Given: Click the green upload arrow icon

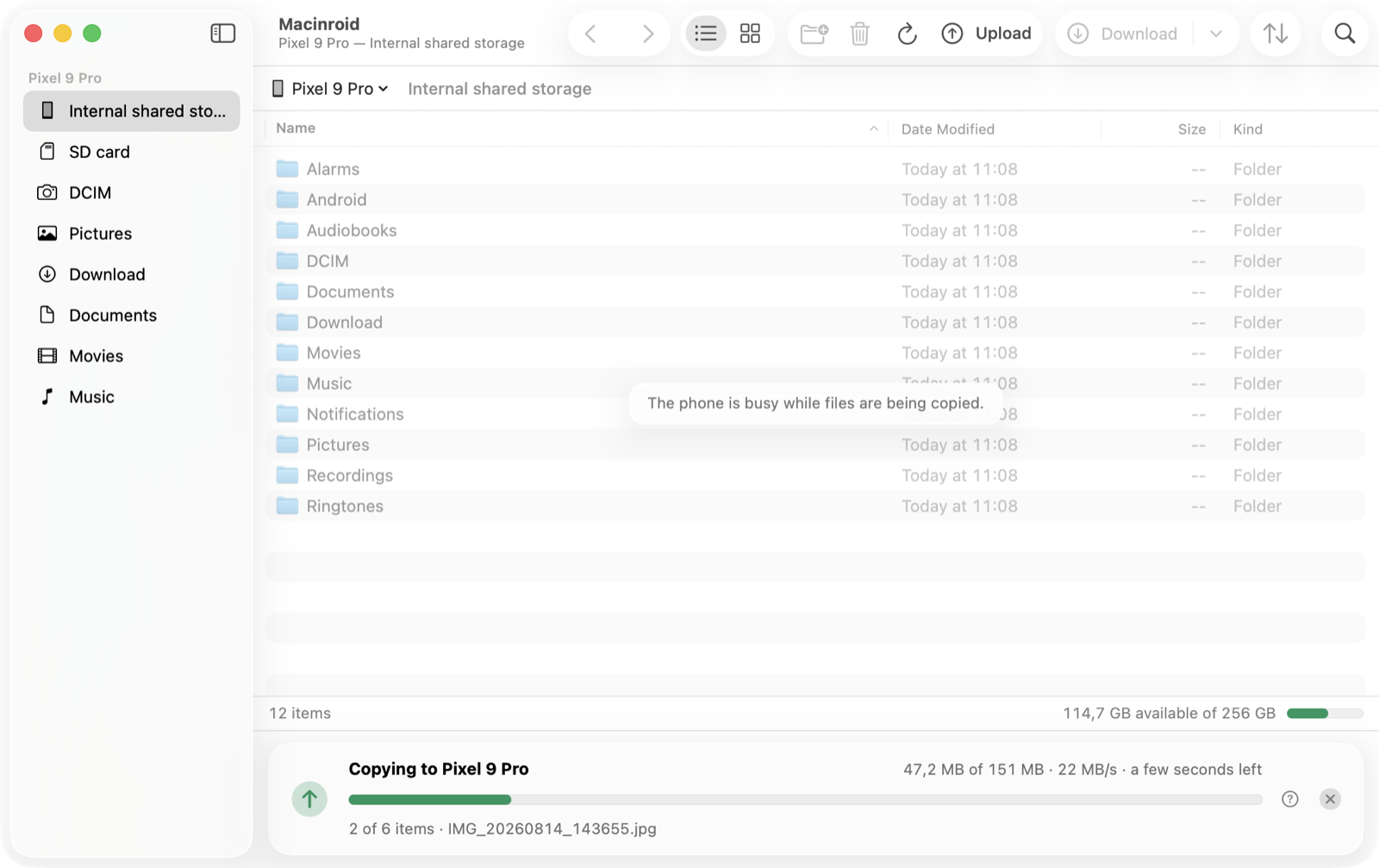Looking at the screenshot, I should (x=309, y=799).
